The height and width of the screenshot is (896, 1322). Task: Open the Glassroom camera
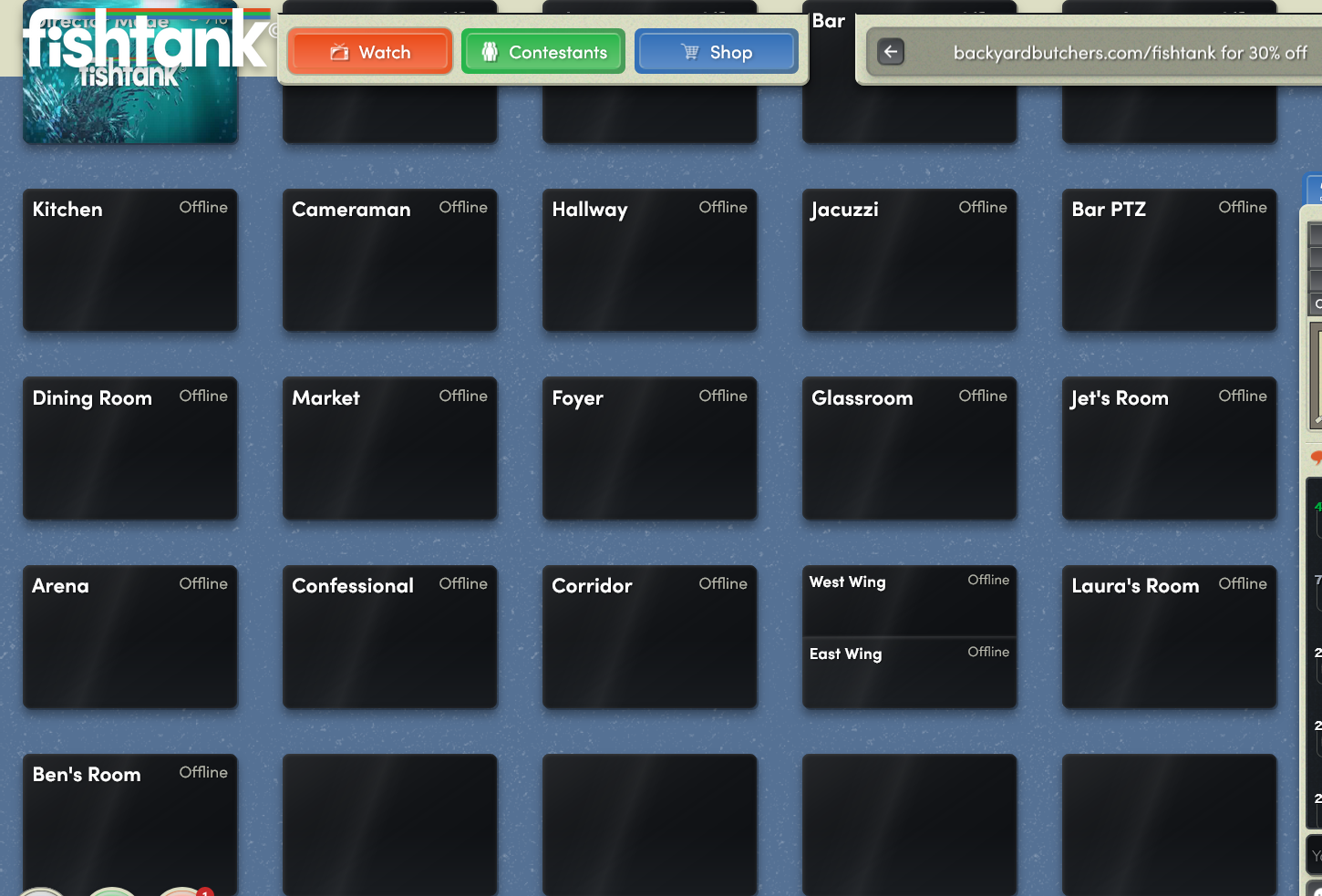point(910,448)
